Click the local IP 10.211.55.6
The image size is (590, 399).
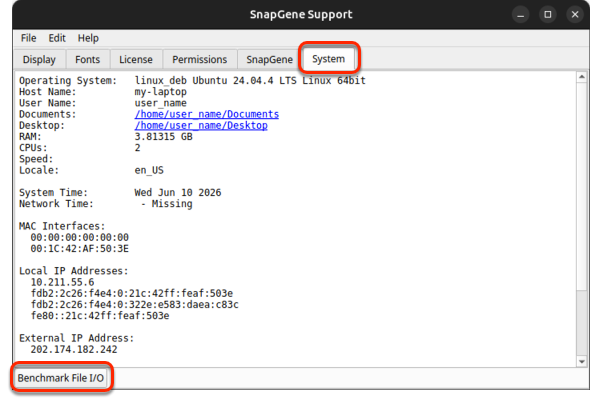point(62,282)
